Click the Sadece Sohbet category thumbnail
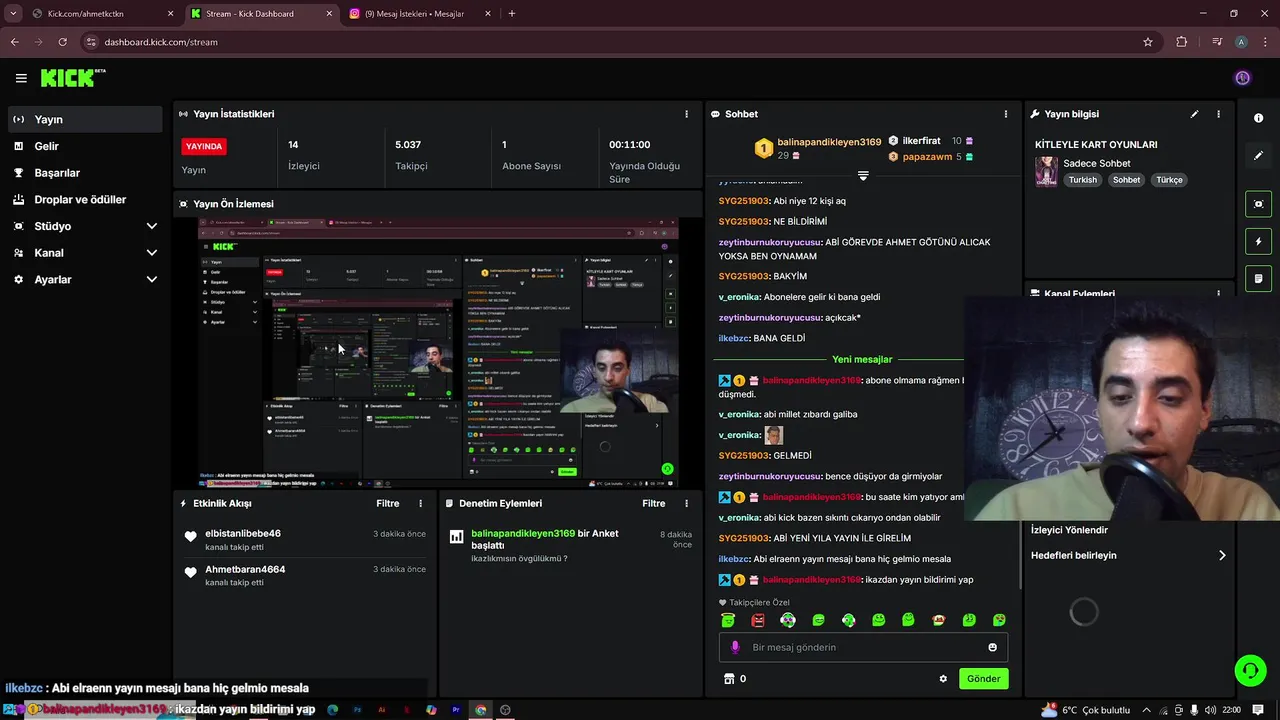 pyautogui.click(x=1046, y=171)
